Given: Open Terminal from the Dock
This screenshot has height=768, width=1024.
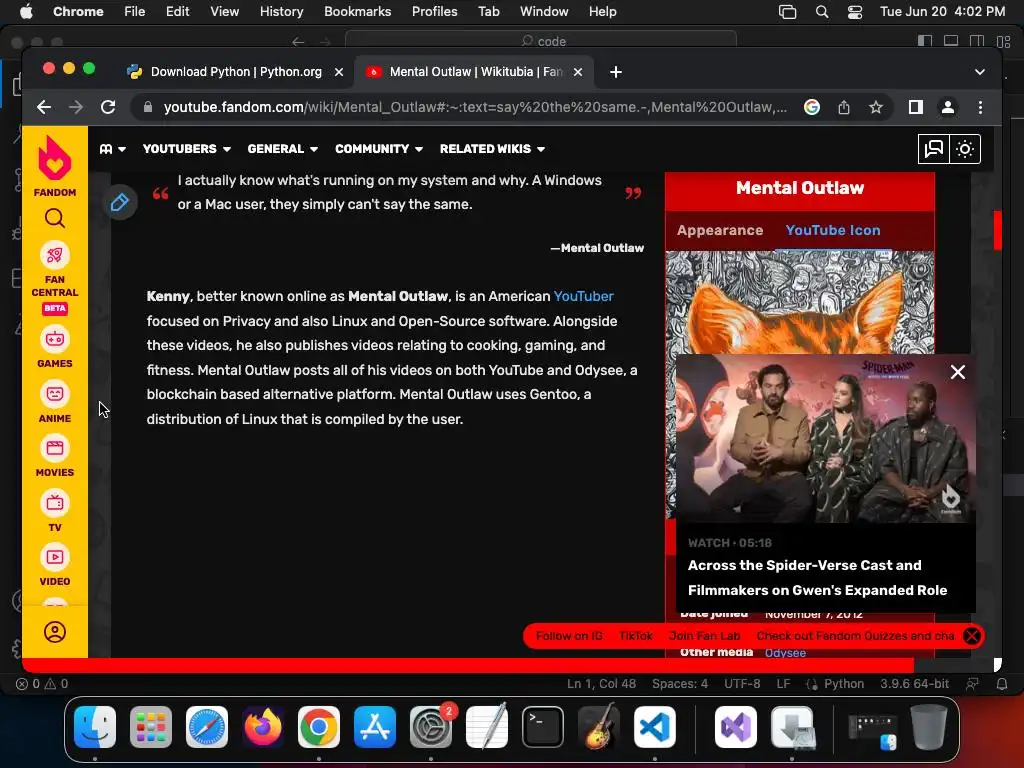Looking at the screenshot, I should pos(542,726).
